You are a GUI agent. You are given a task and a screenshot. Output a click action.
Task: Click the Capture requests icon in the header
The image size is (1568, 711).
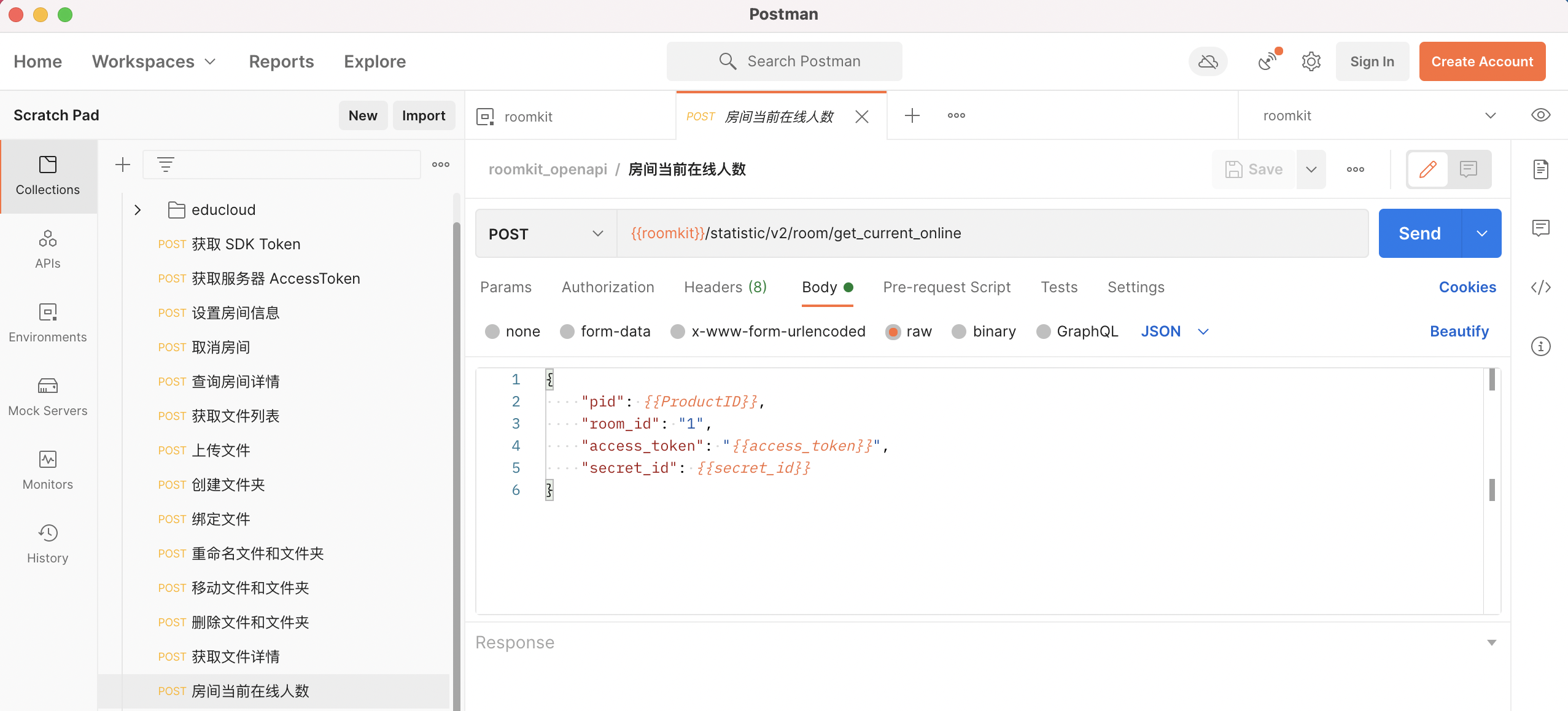1267,61
